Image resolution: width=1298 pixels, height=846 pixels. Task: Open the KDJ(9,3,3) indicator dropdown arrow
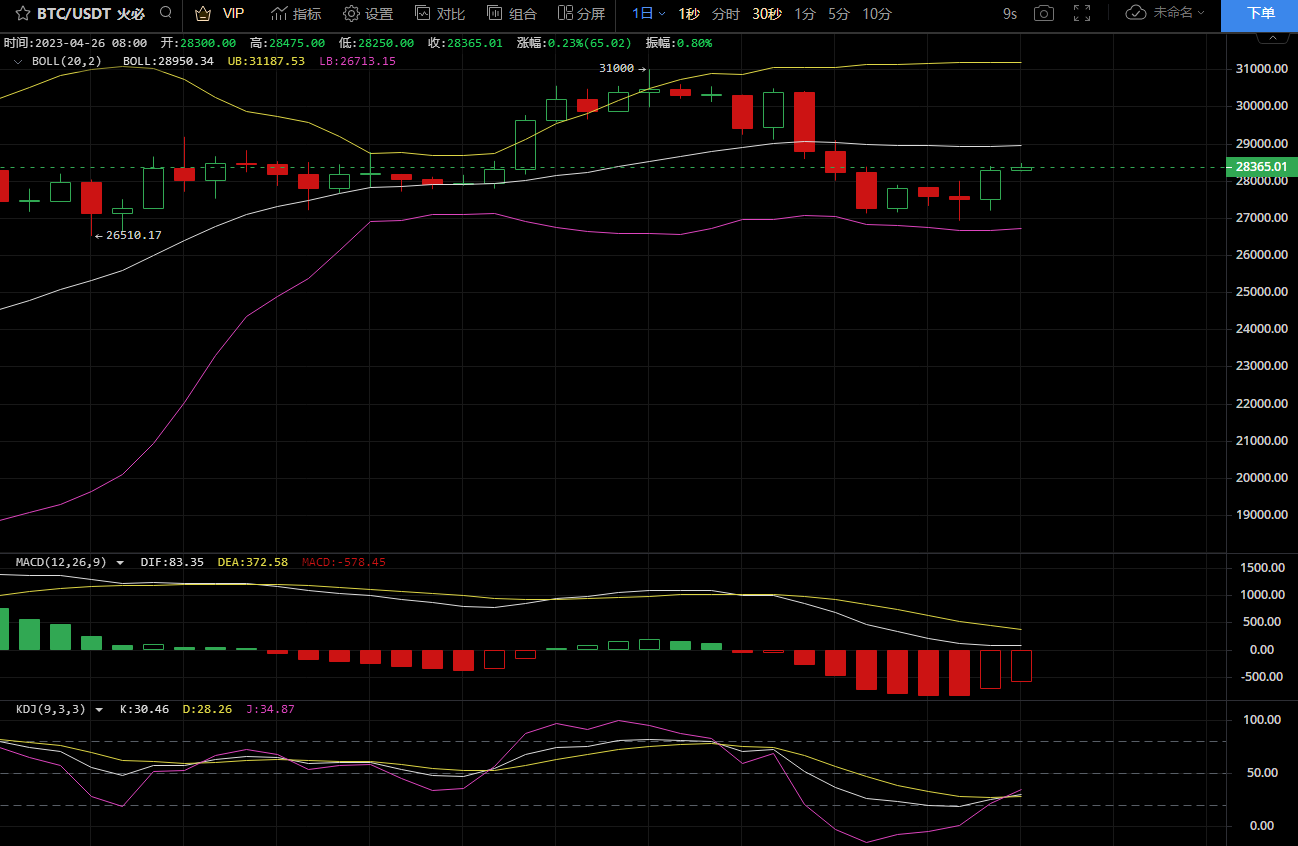click(x=99, y=710)
